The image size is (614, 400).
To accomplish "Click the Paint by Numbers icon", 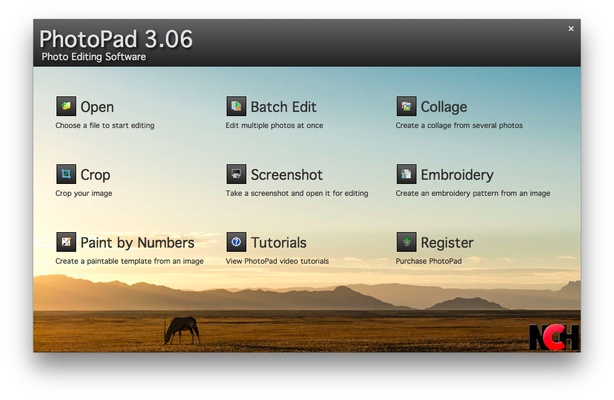I will [x=66, y=242].
